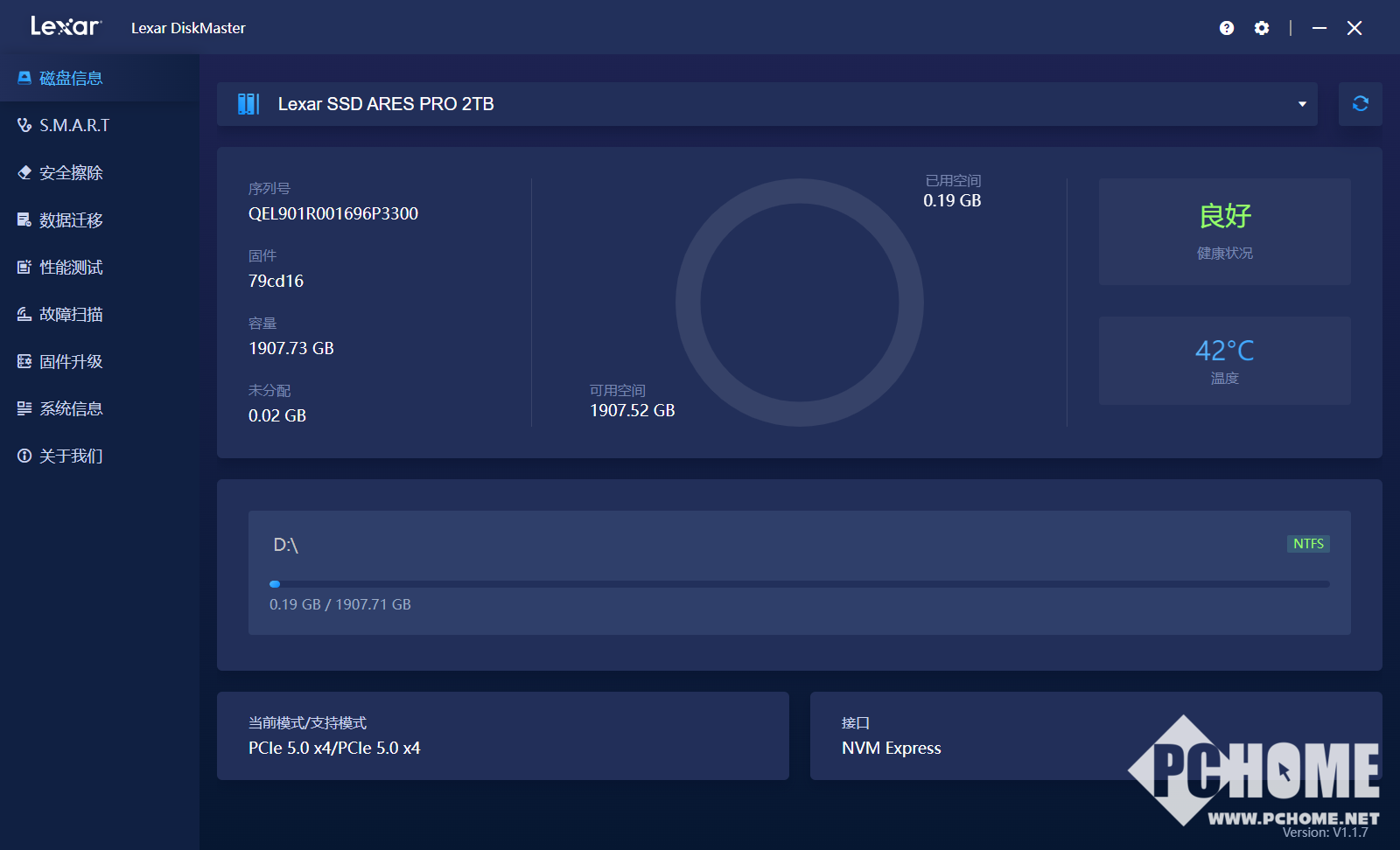Click the D:\ partition usage bar
The width and height of the screenshot is (1400, 850).
800,584
